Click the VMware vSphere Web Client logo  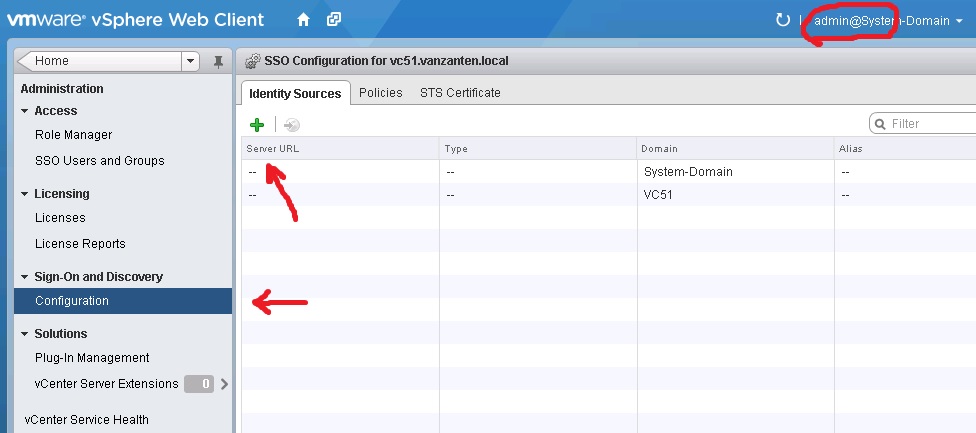pyautogui.click(x=135, y=20)
